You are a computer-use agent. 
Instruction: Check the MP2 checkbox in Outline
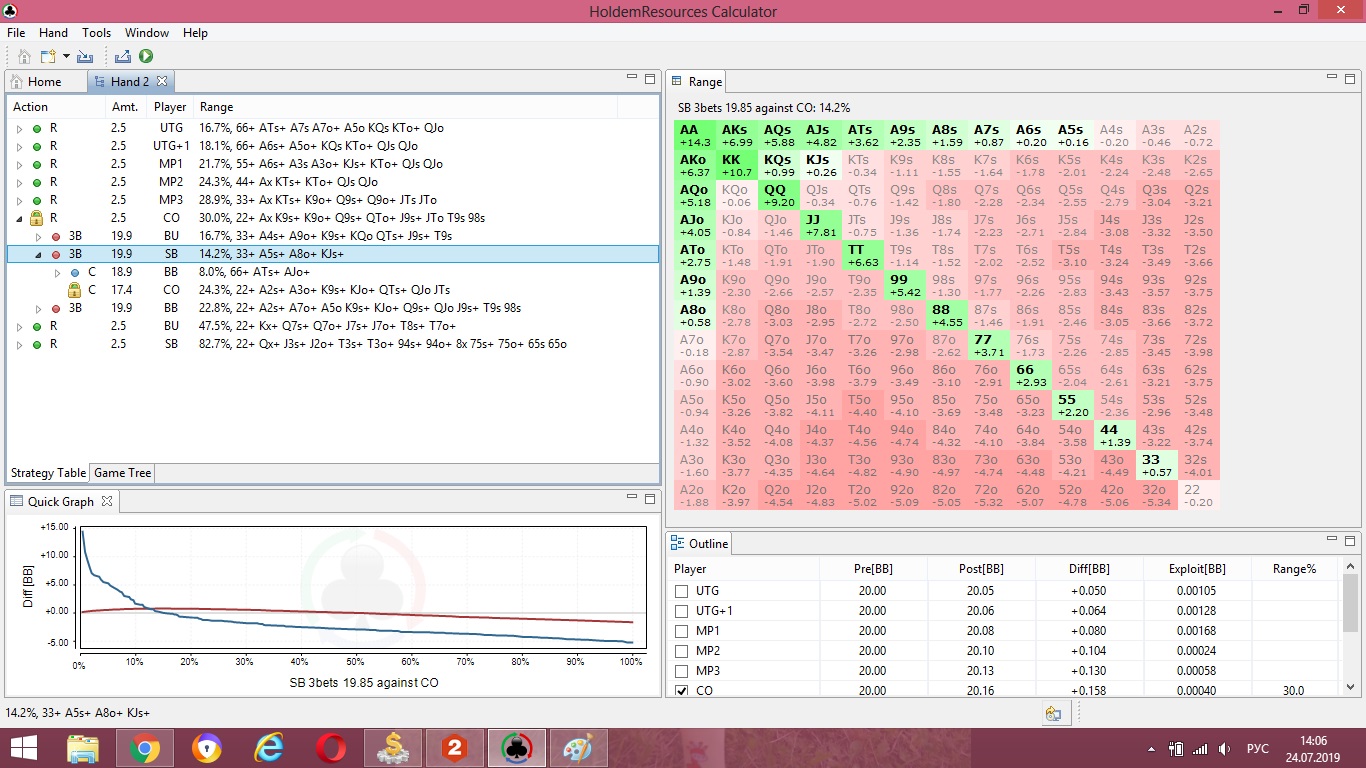[x=682, y=651]
